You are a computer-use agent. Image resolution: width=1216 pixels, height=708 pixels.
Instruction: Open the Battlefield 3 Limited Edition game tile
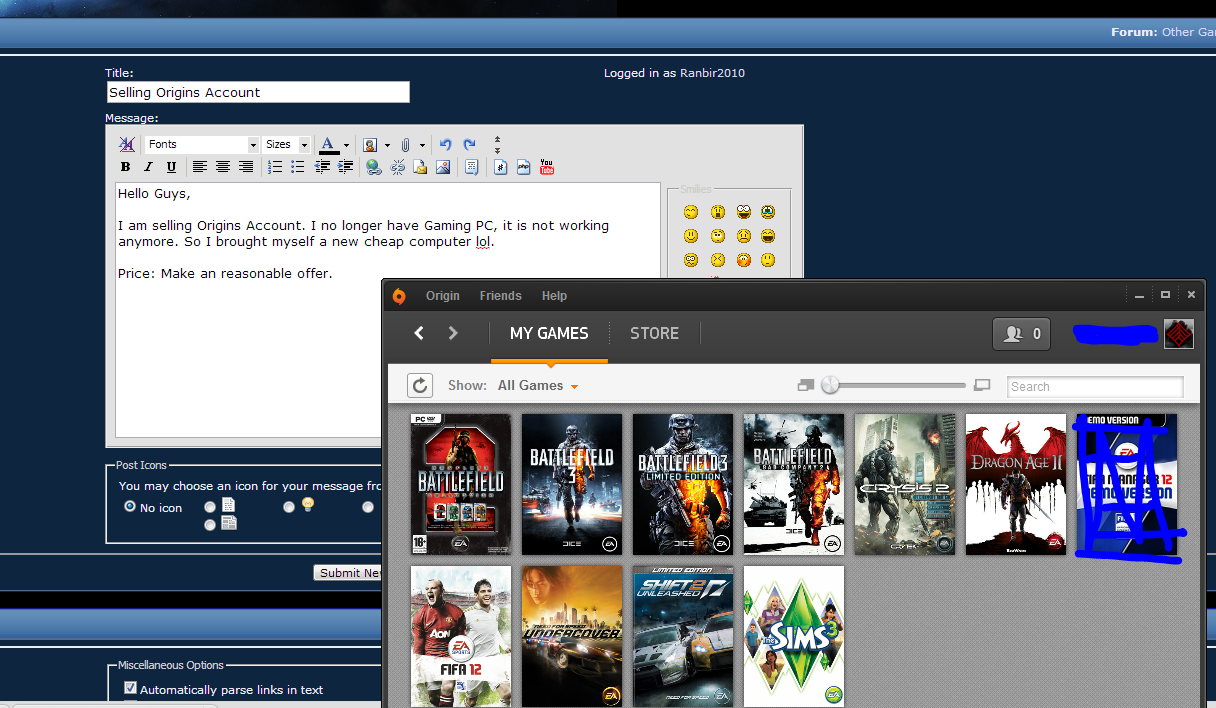pos(682,485)
